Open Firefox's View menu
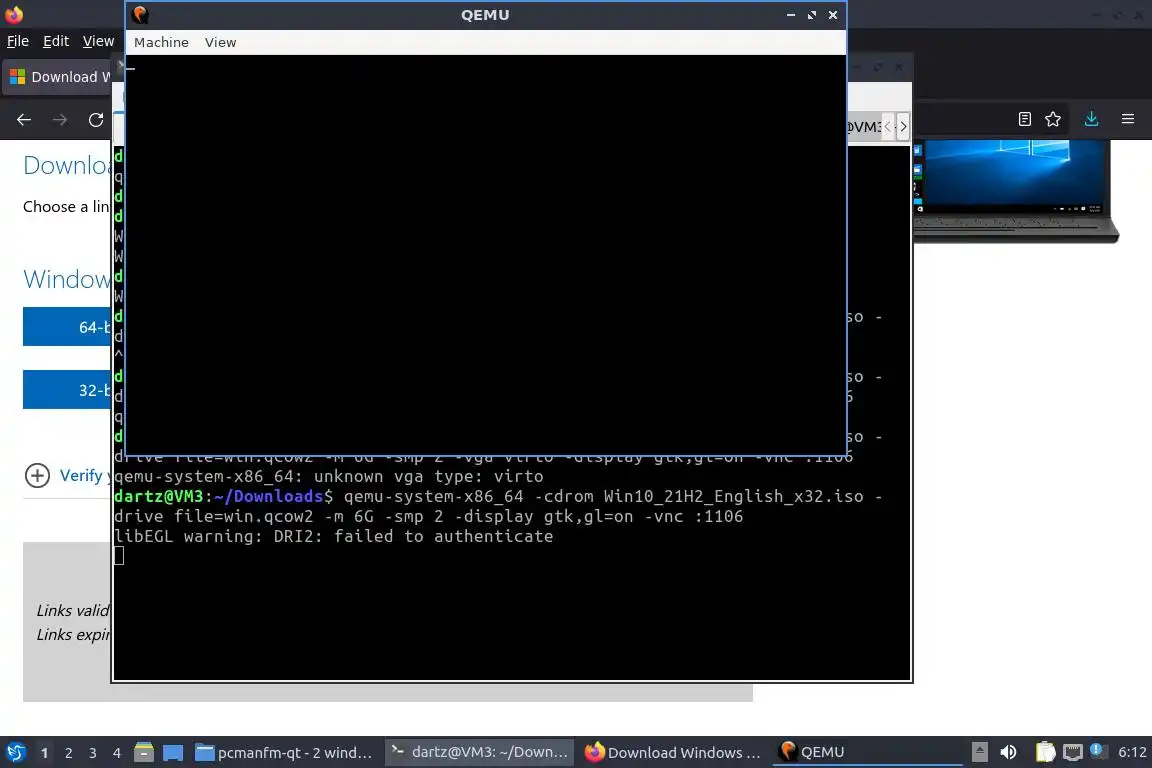This screenshot has height=768, width=1152. click(98, 41)
